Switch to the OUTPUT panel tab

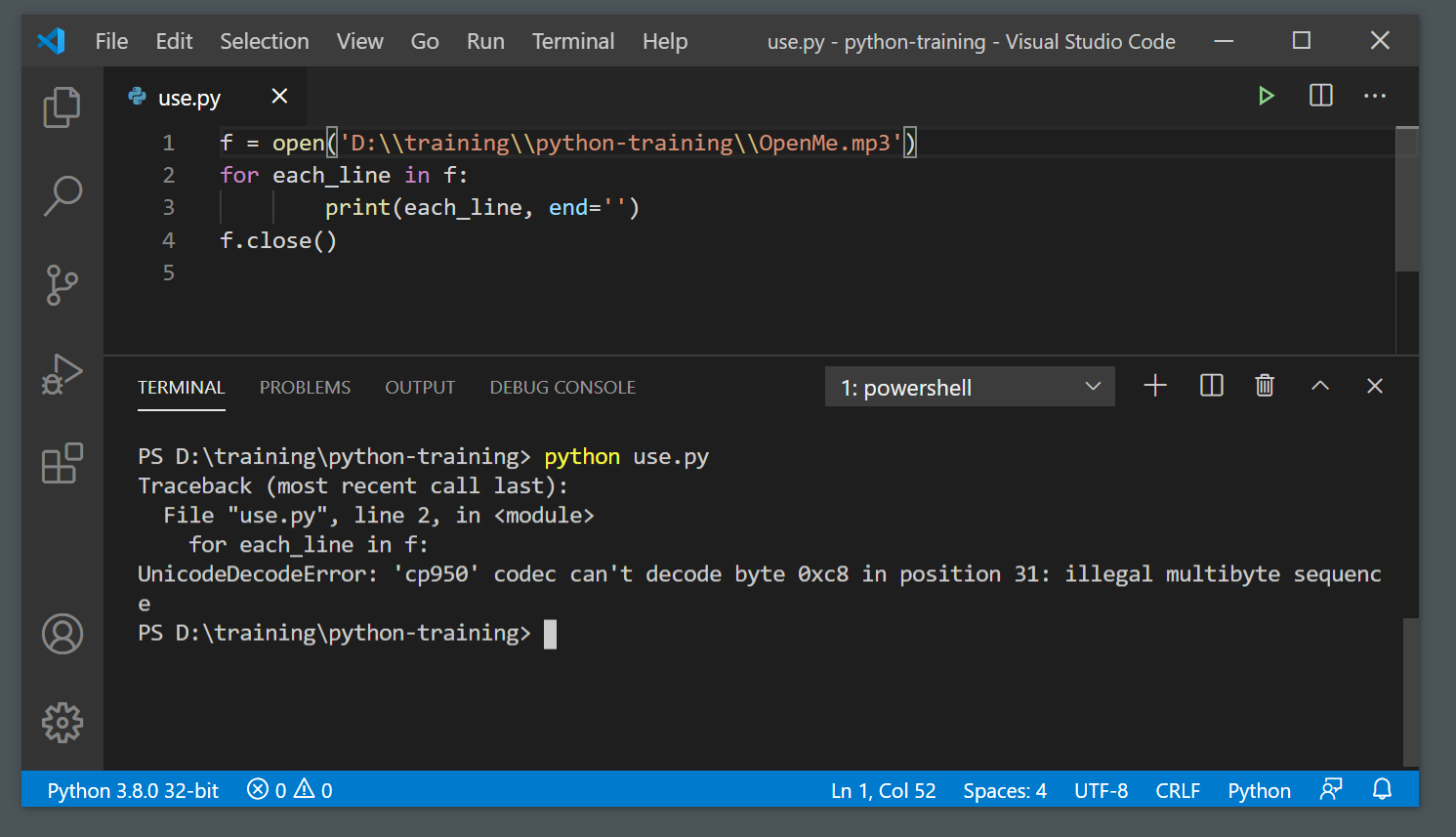(x=420, y=388)
